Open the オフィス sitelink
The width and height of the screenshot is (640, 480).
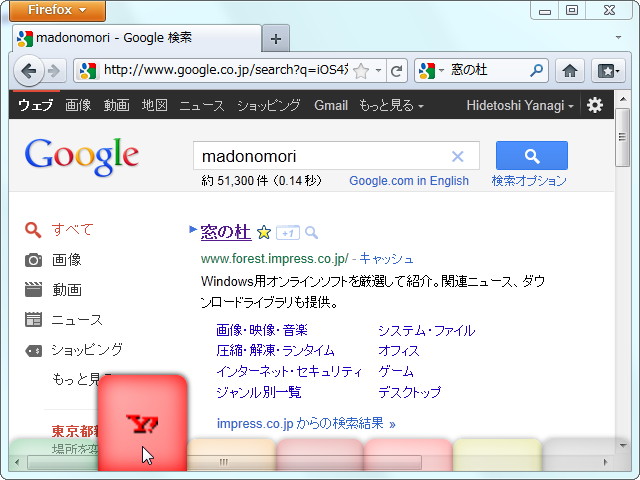coord(399,350)
